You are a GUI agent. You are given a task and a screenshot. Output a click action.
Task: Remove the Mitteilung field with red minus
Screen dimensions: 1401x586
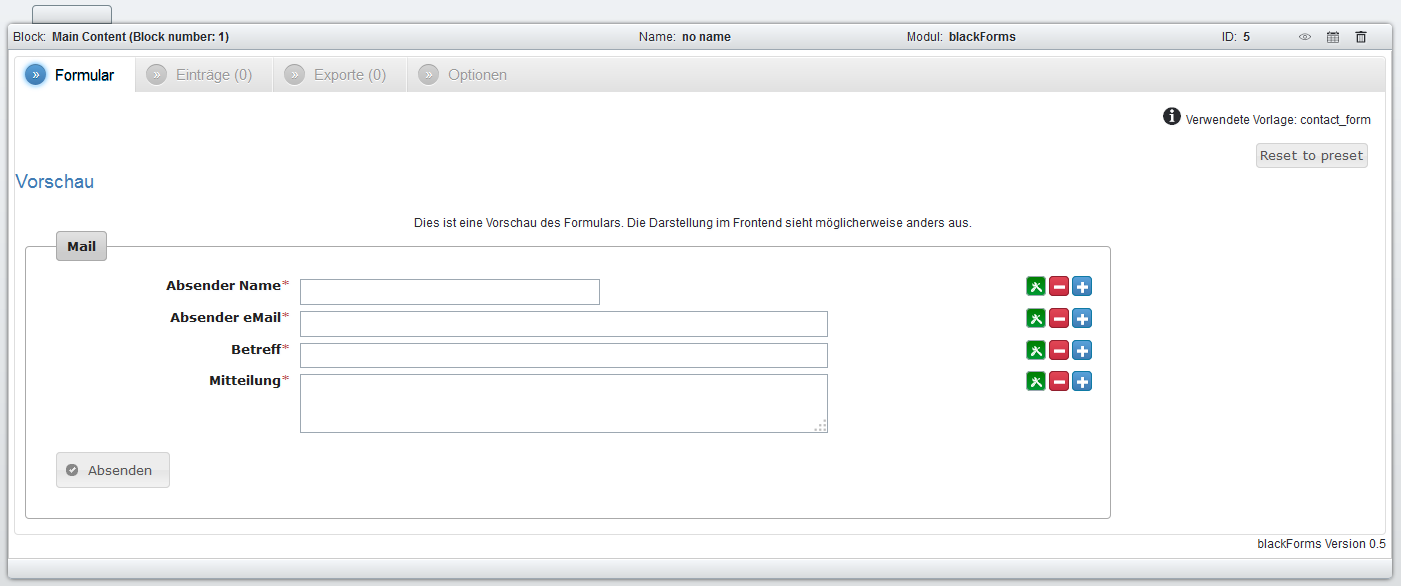tap(1059, 381)
